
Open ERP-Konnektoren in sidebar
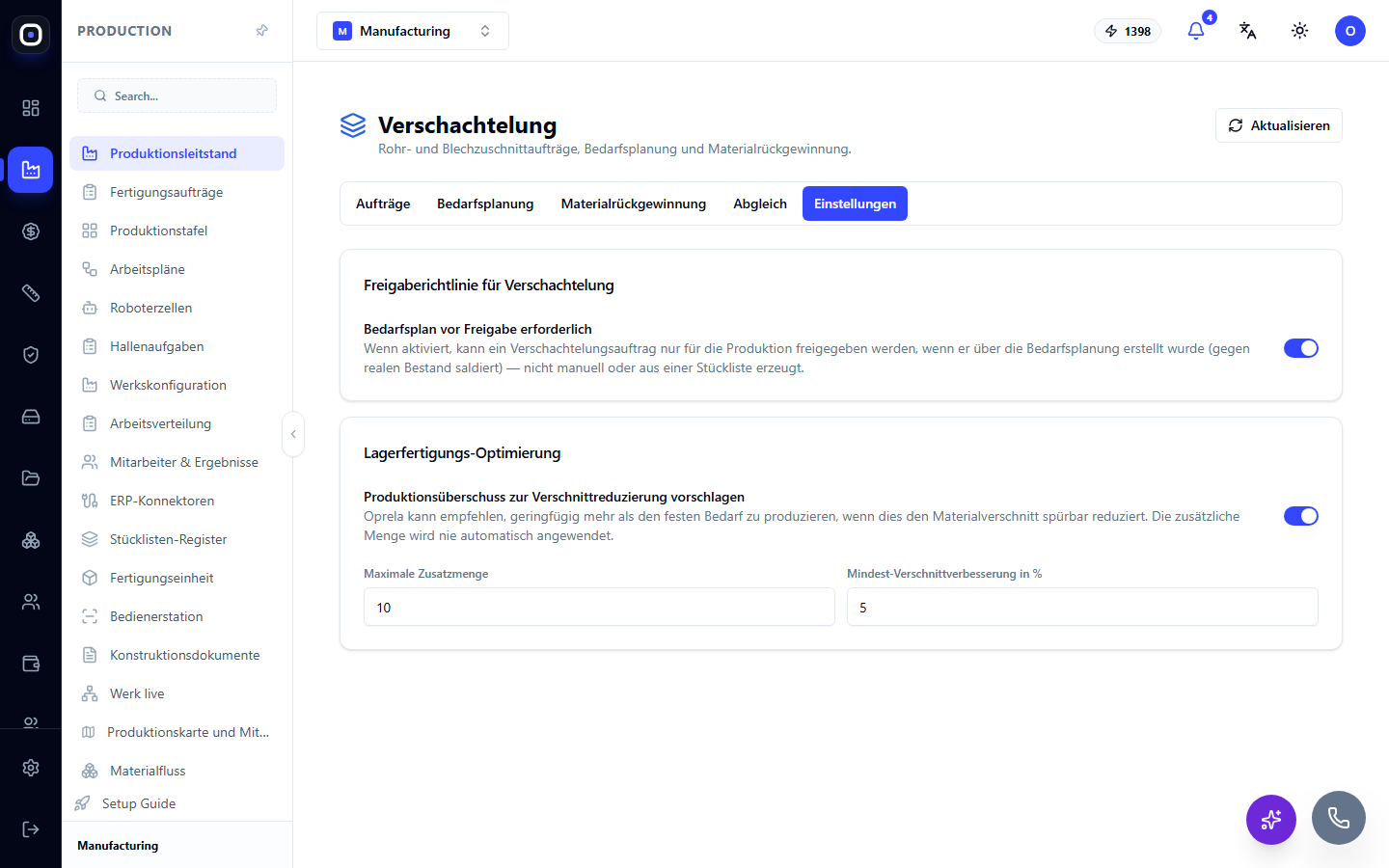pos(177,501)
